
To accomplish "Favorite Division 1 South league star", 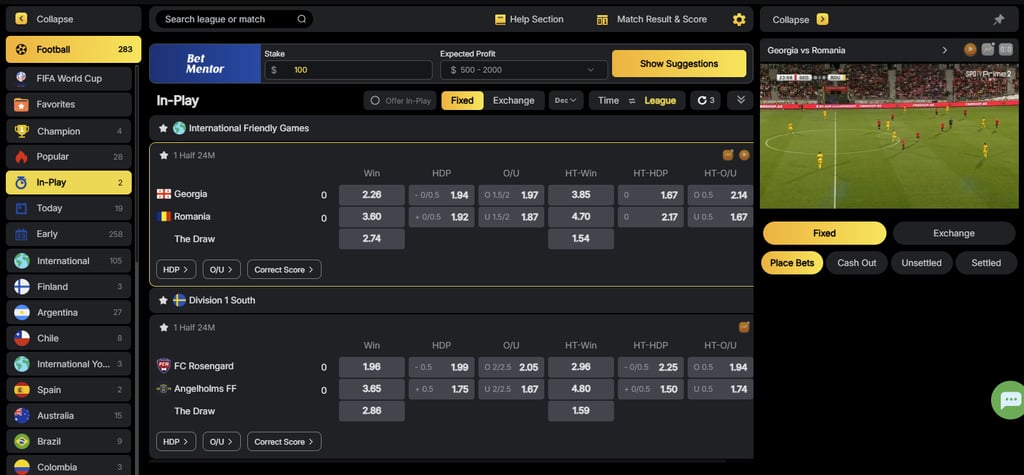I will point(163,301).
